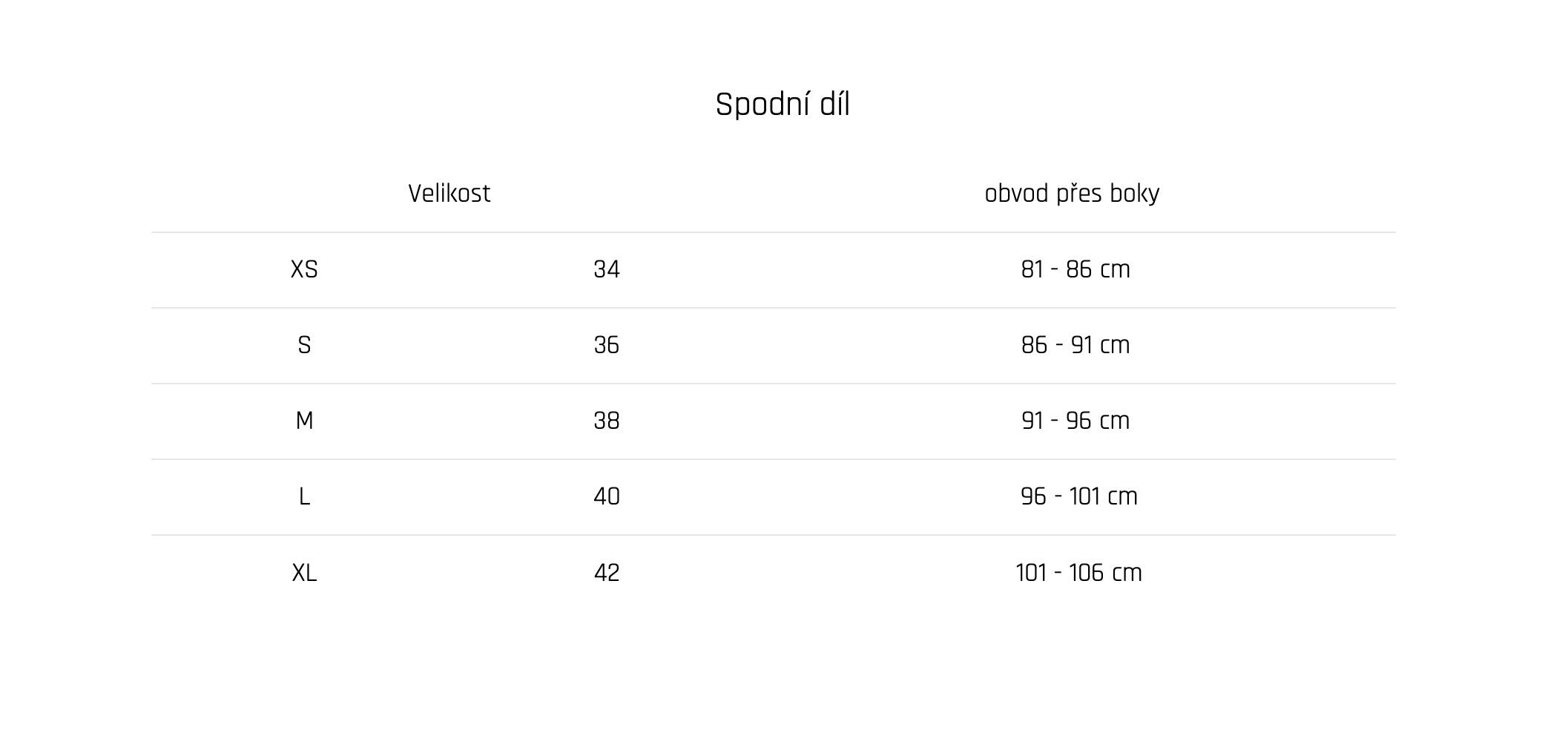
Task: Click the XL size label
Action: pyautogui.click(x=304, y=573)
